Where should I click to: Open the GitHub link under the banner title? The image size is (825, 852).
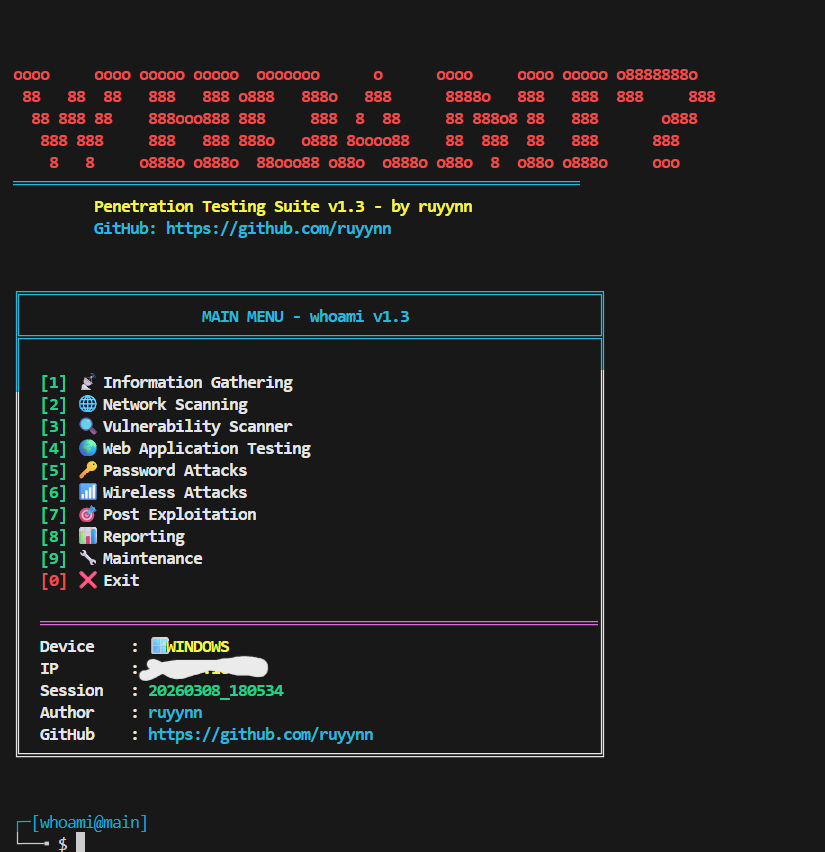click(278, 229)
